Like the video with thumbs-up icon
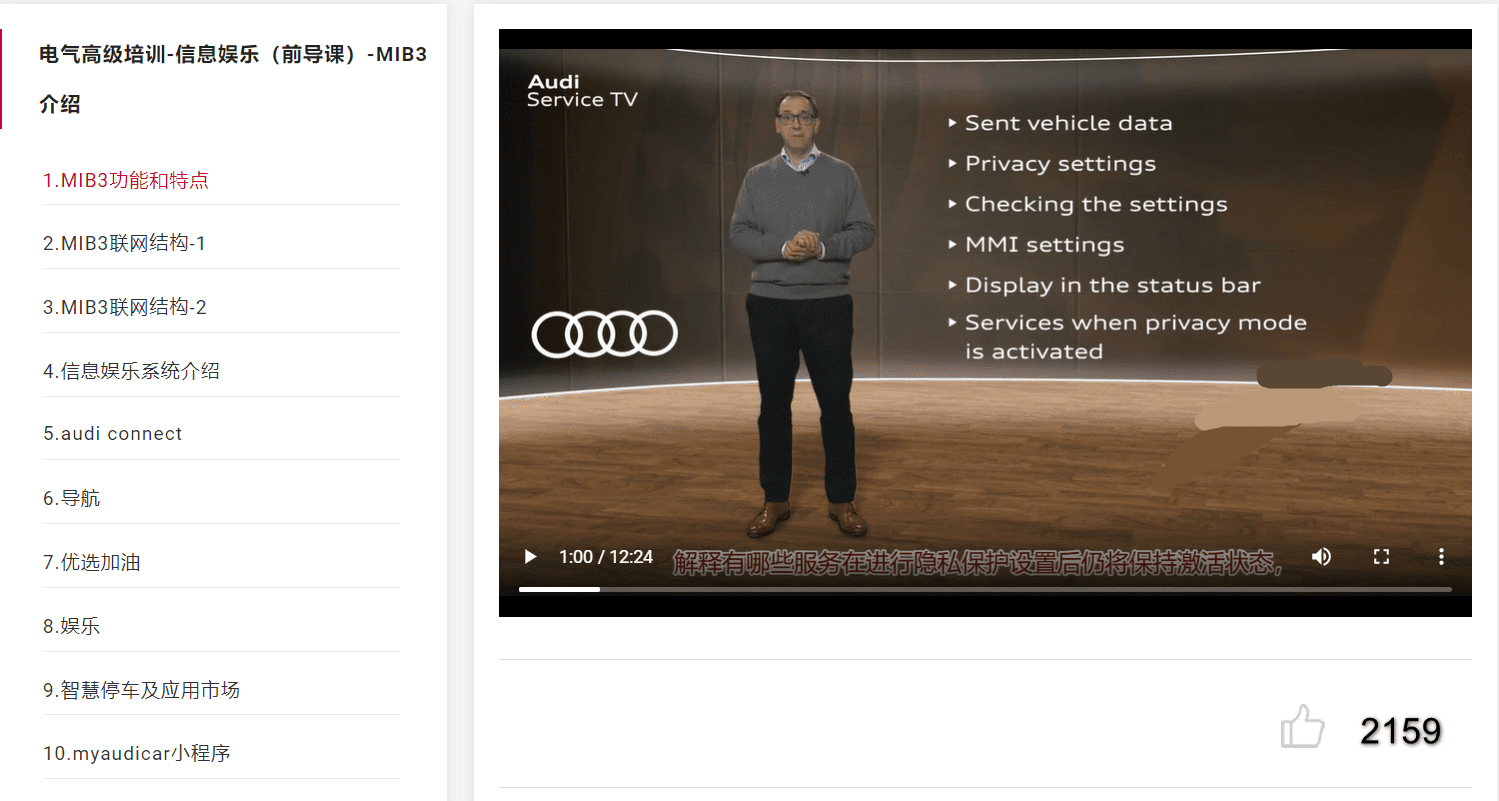 [1302, 727]
